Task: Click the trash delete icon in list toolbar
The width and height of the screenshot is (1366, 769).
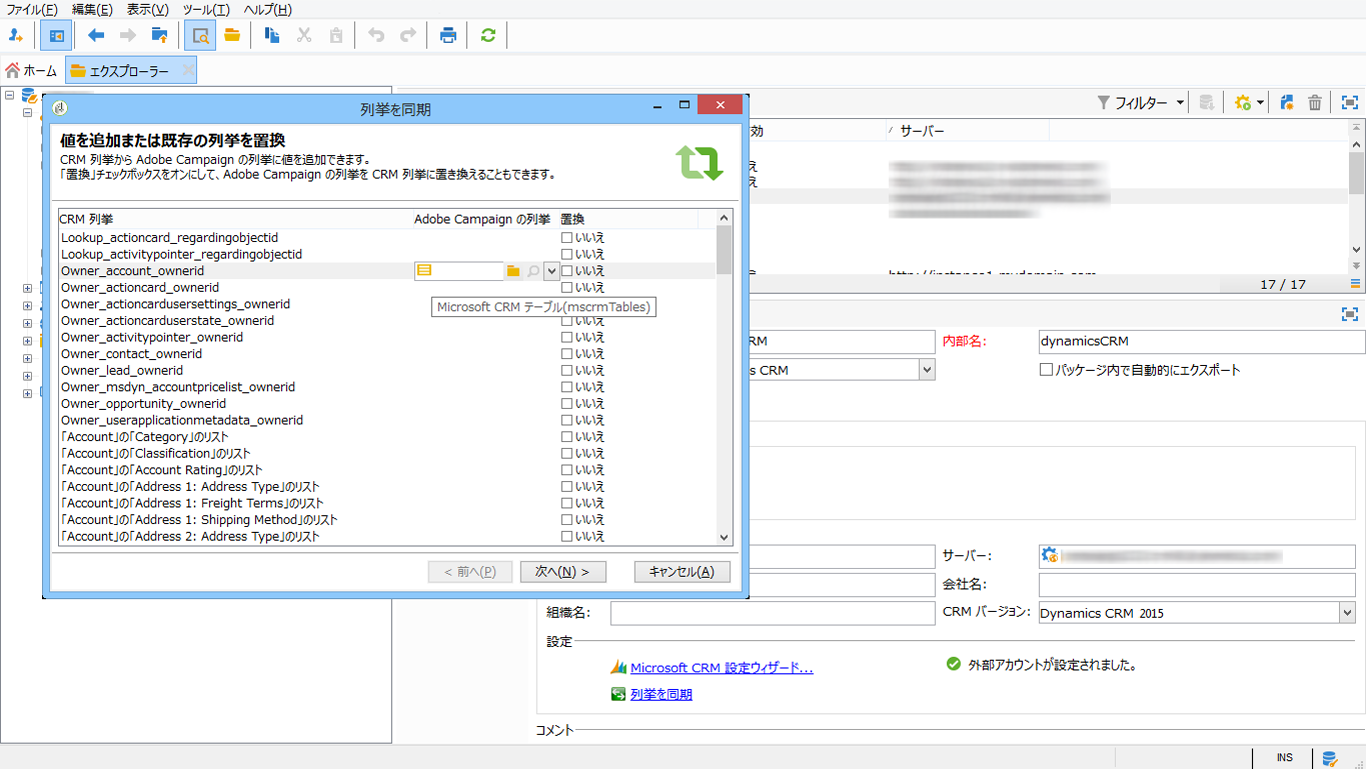Action: (x=1315, y=102)
